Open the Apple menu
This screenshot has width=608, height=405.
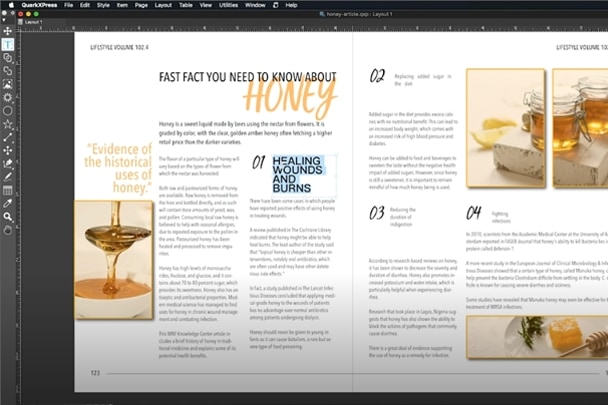pos(11,5)
